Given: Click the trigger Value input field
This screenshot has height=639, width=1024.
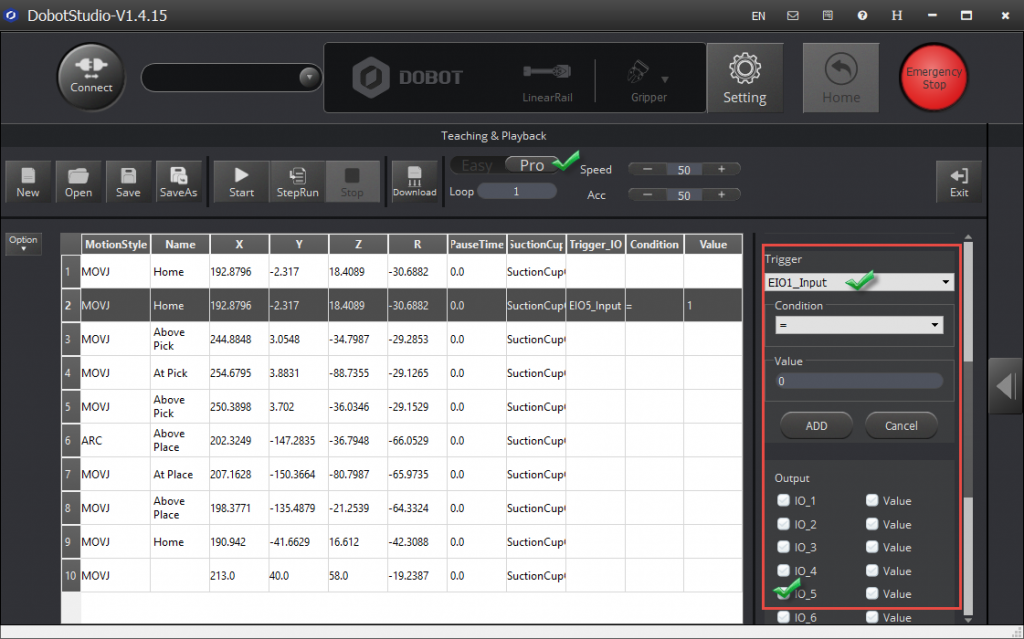Looking at the screenshot, I should (x=859, y=381).
